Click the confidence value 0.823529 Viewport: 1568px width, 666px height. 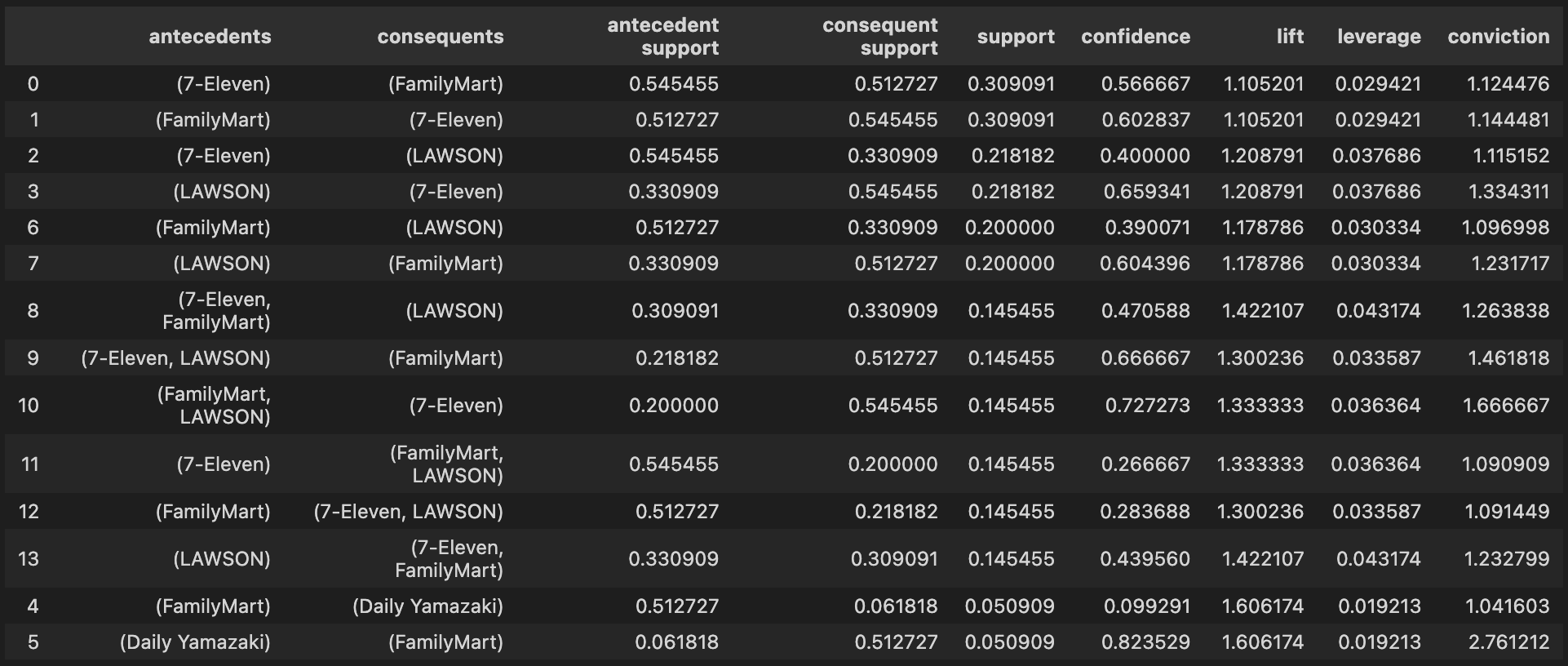(x=1145, y=642)
